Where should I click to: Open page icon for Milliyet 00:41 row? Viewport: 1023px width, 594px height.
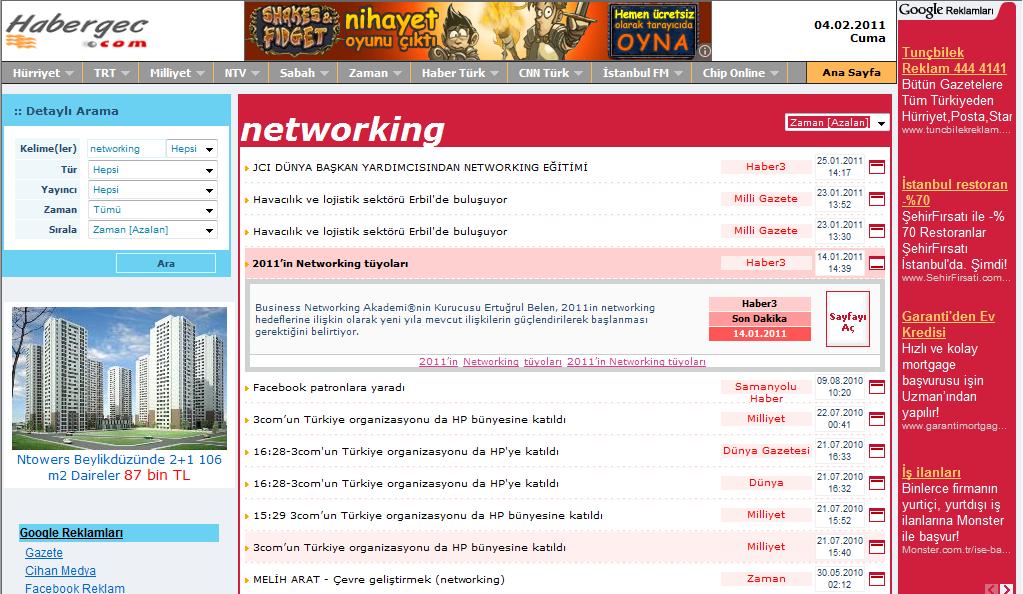point(877,419)
